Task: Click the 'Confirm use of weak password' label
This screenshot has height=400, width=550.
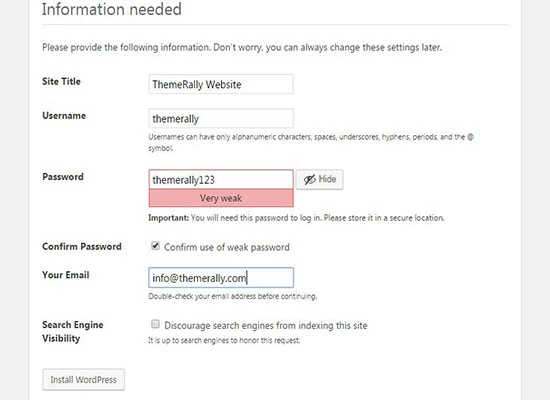Action: coord(227,247)
